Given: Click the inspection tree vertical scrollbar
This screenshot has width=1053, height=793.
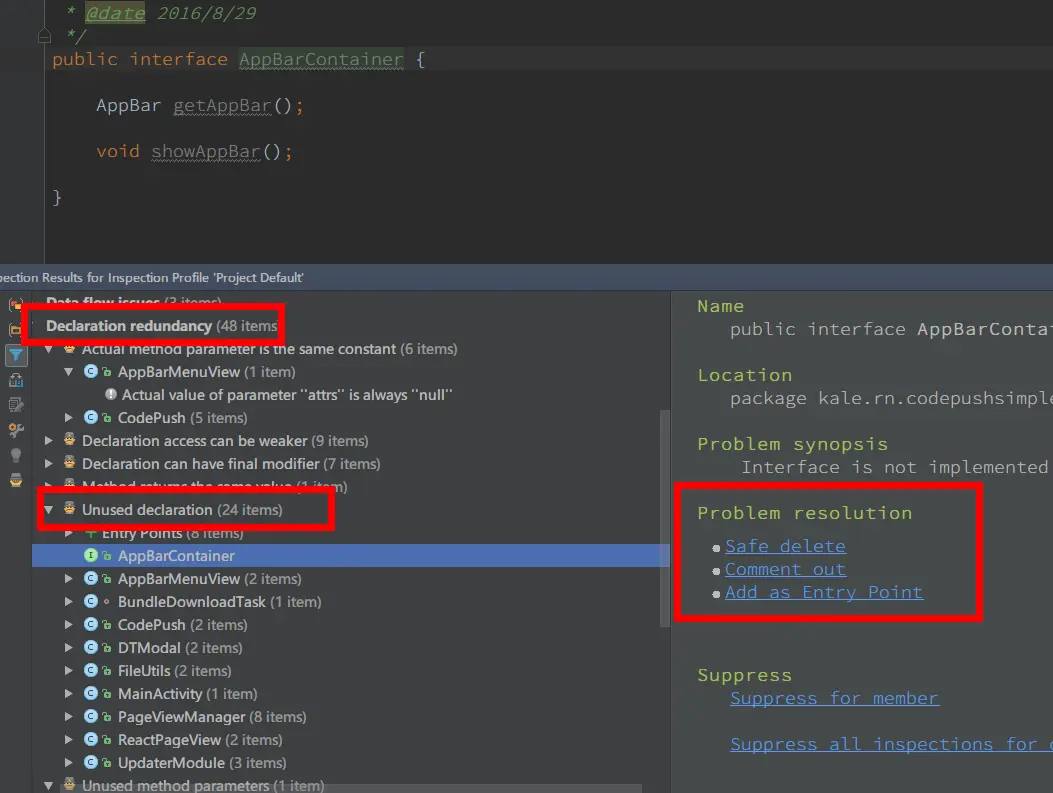Looking at the screenshot, I should pyautogui.click(x=665, y=518).
